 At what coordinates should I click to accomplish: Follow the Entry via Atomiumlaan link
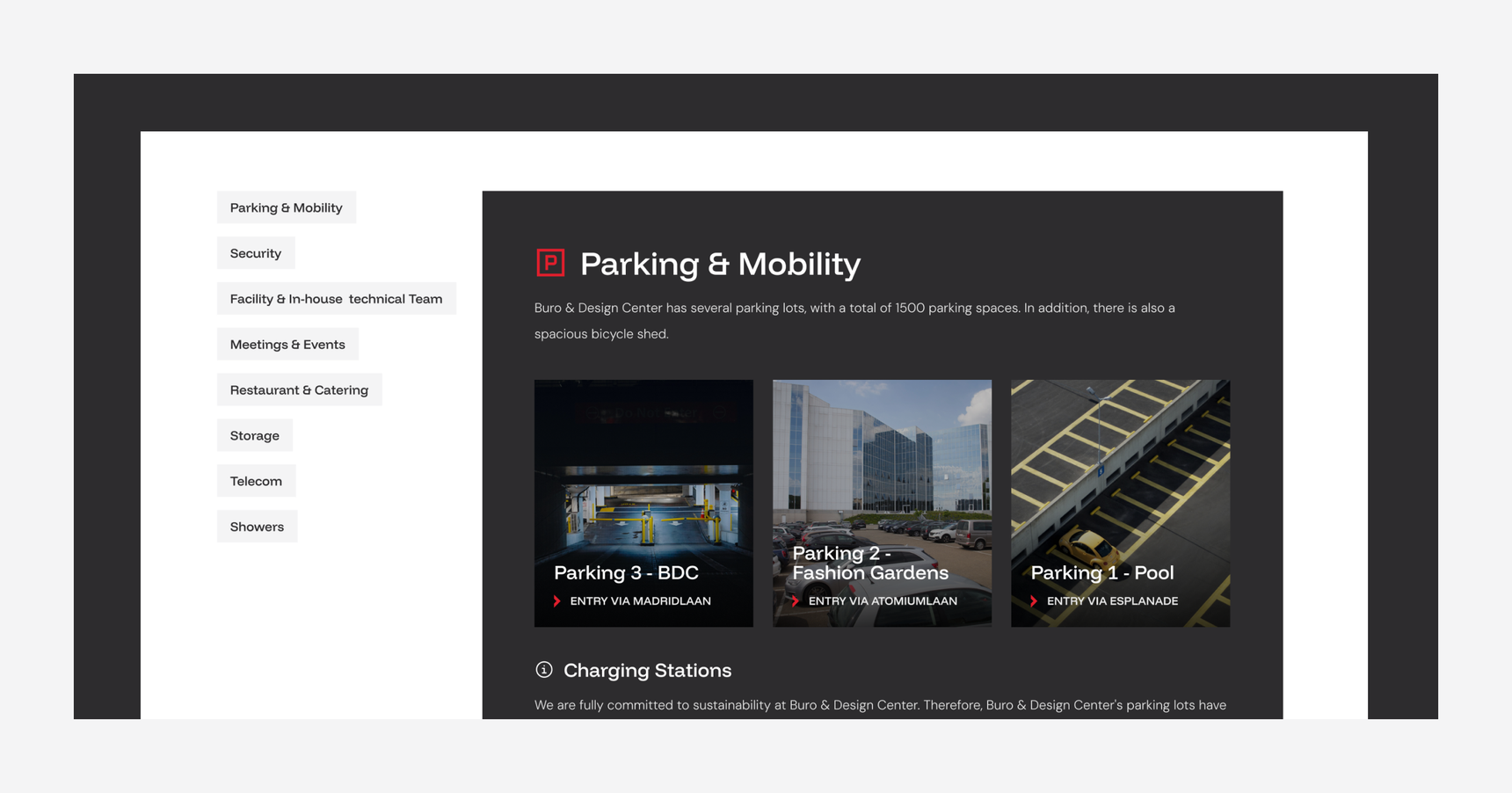point(883,601)
